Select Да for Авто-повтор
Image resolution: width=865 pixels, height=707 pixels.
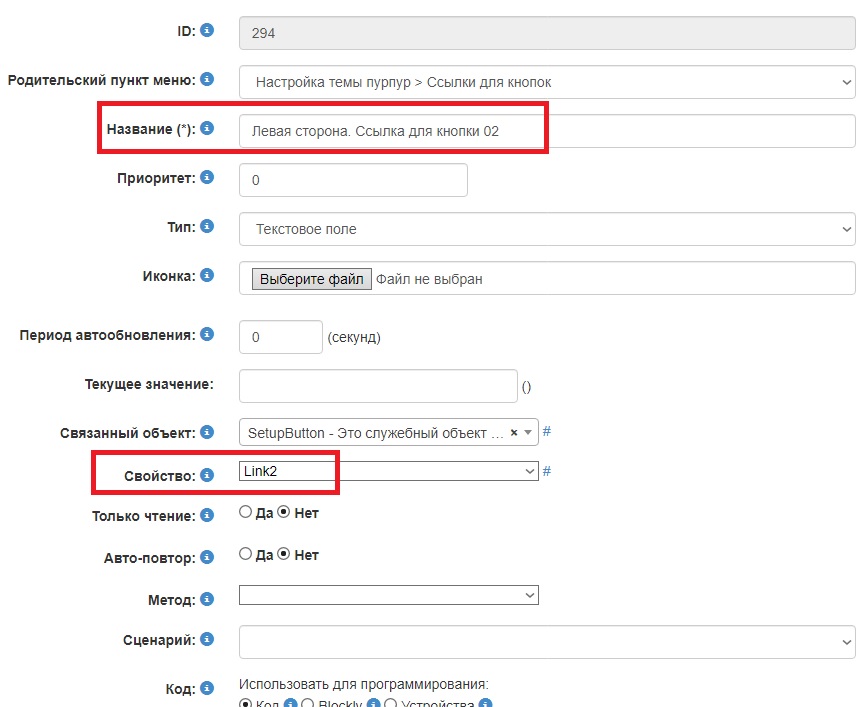[245, 554]
